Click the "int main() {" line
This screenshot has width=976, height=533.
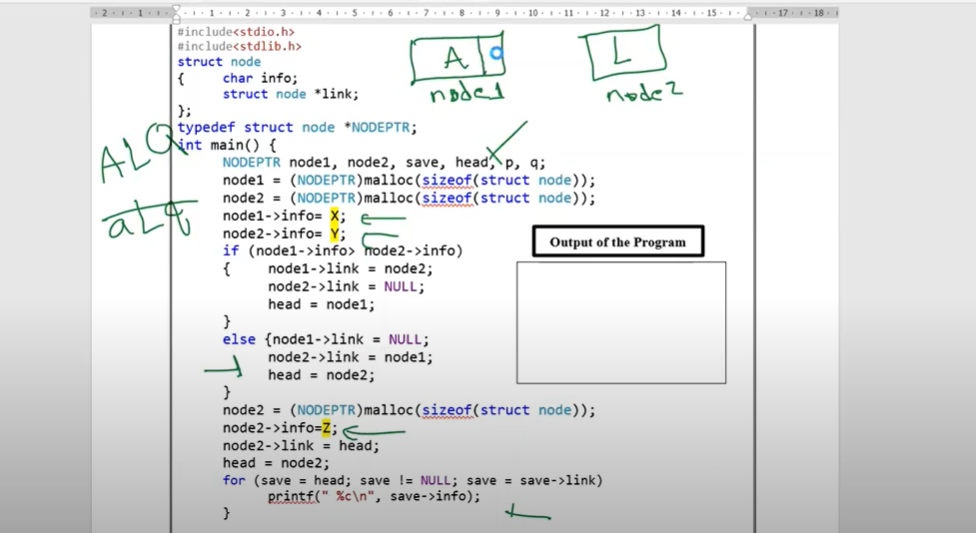tap(227, 145)
